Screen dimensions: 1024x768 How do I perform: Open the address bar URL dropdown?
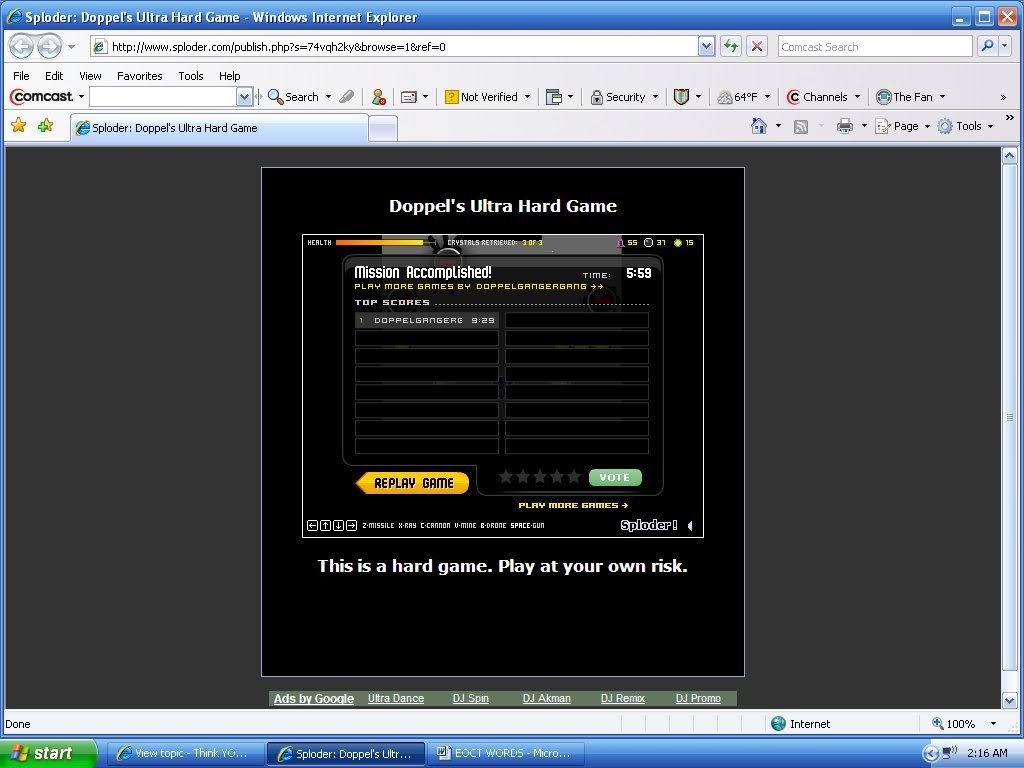(706, 47)
